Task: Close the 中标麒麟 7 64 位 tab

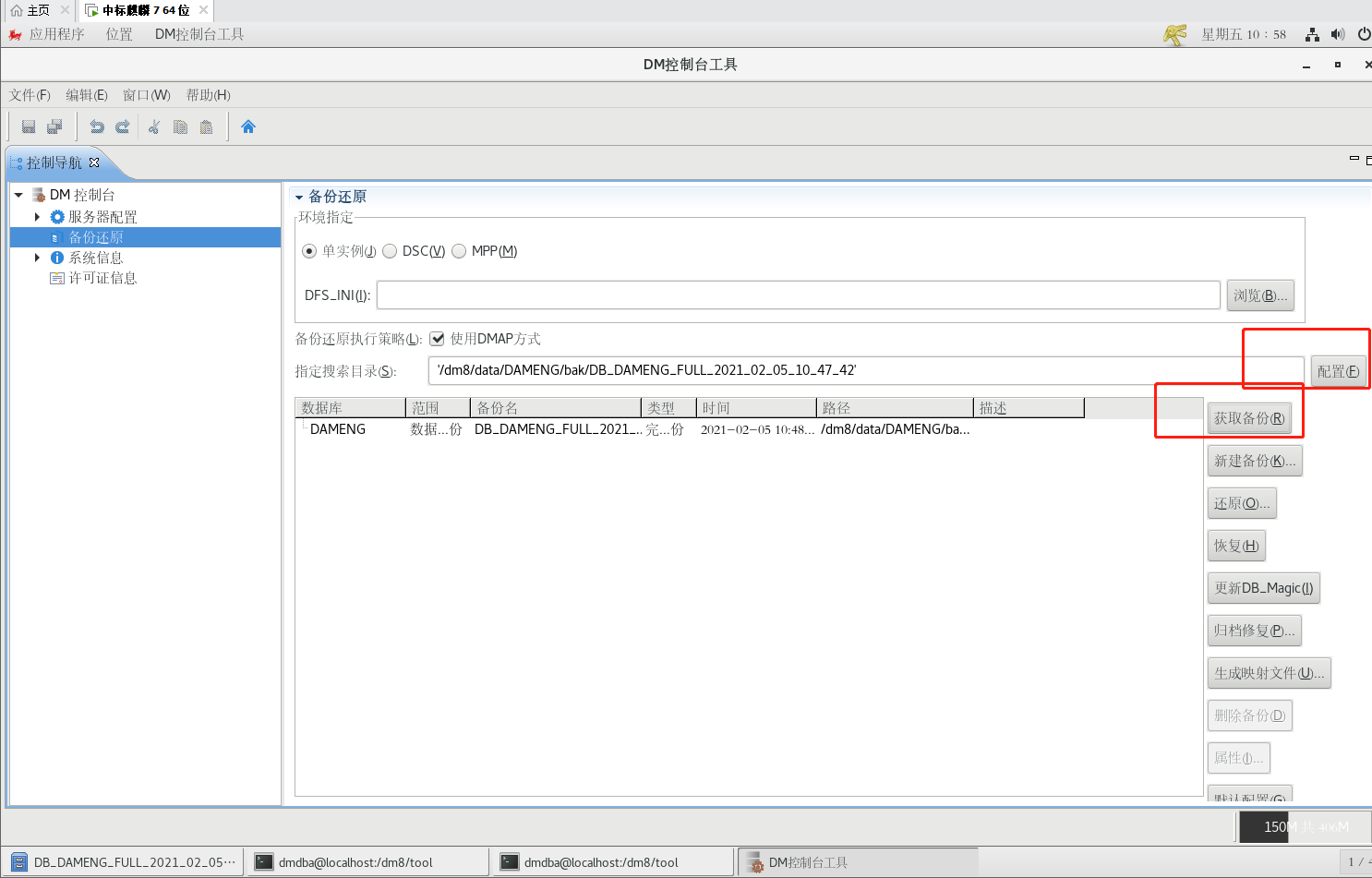Action: (x=203, y=10)
